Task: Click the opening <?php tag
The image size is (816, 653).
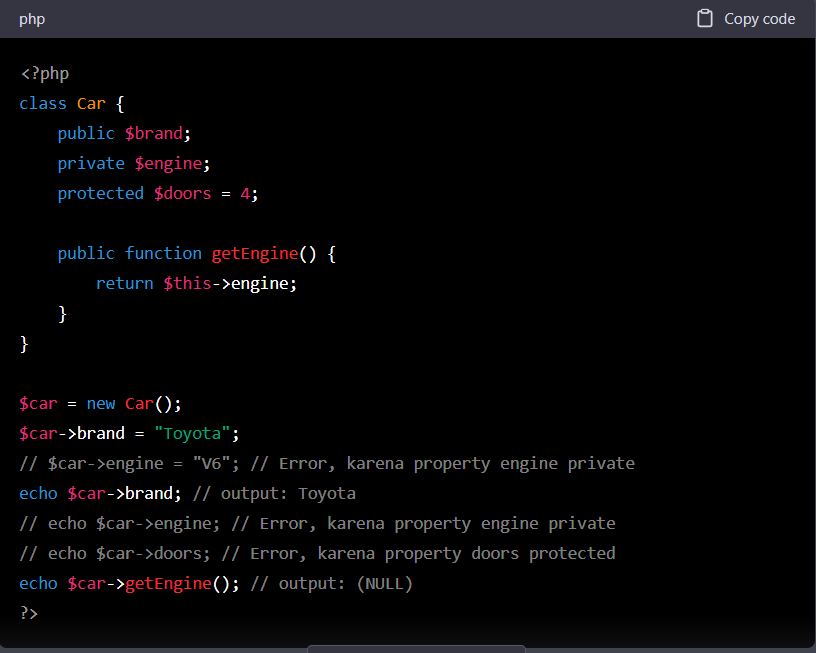Action: point(44,73)
